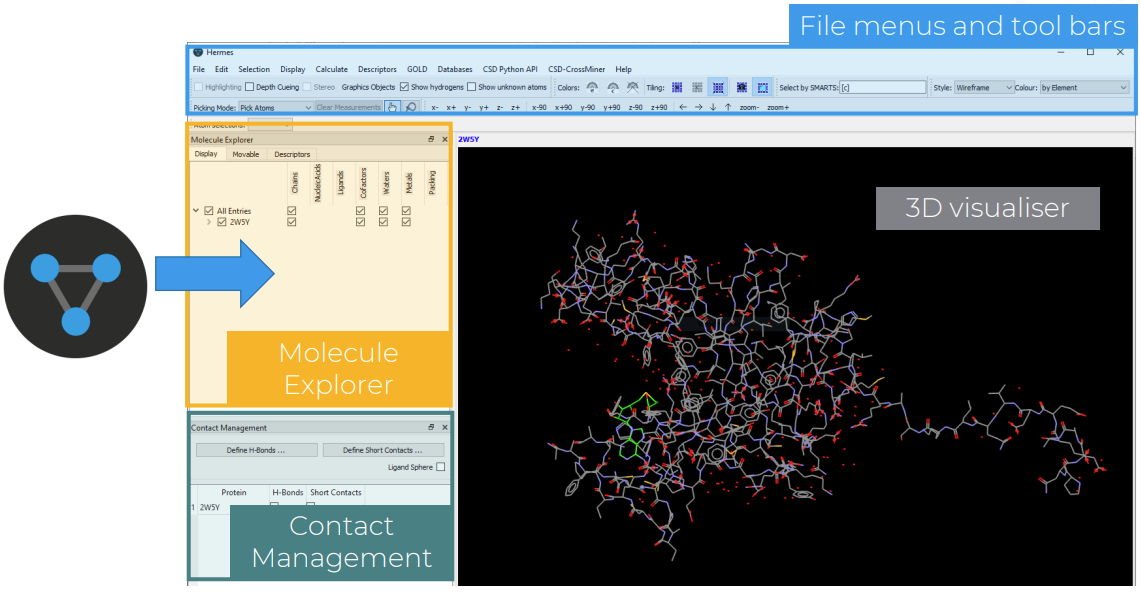
Task: Click the first Colors scheme icon
Action: click(x=591, y=88)
